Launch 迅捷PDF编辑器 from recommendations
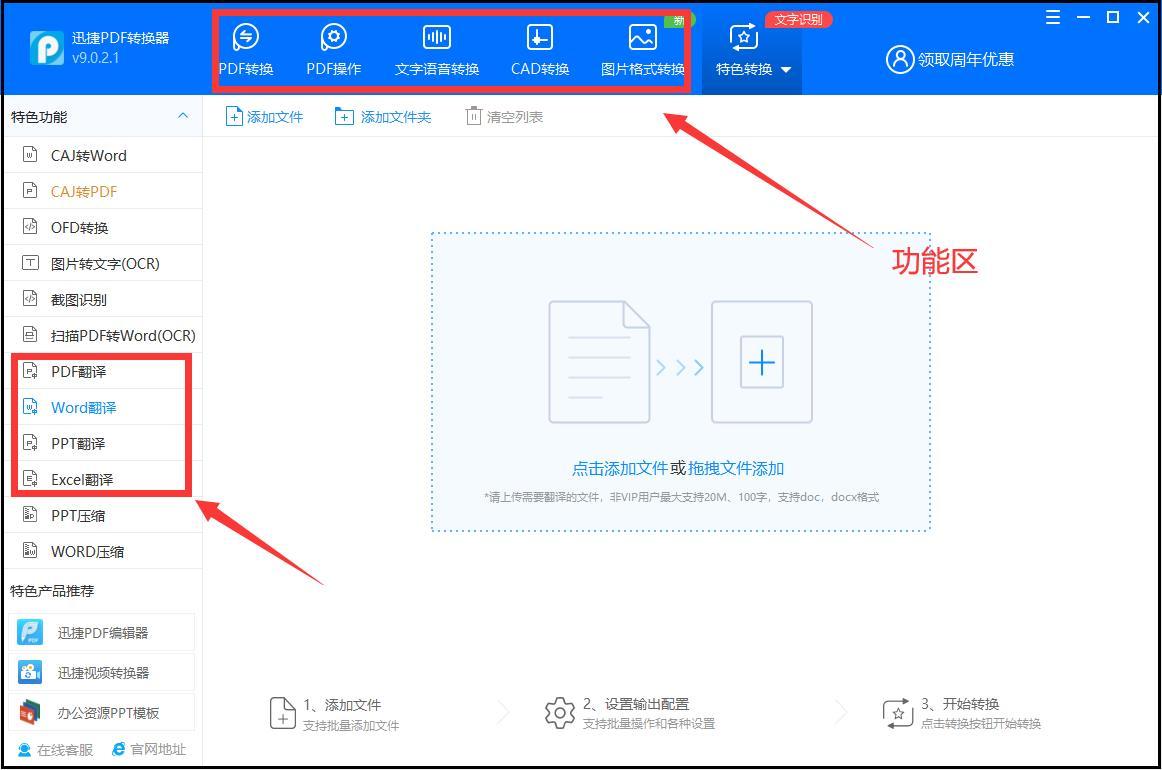Screen dimensions: 1162x770 (x=100, y=631)
